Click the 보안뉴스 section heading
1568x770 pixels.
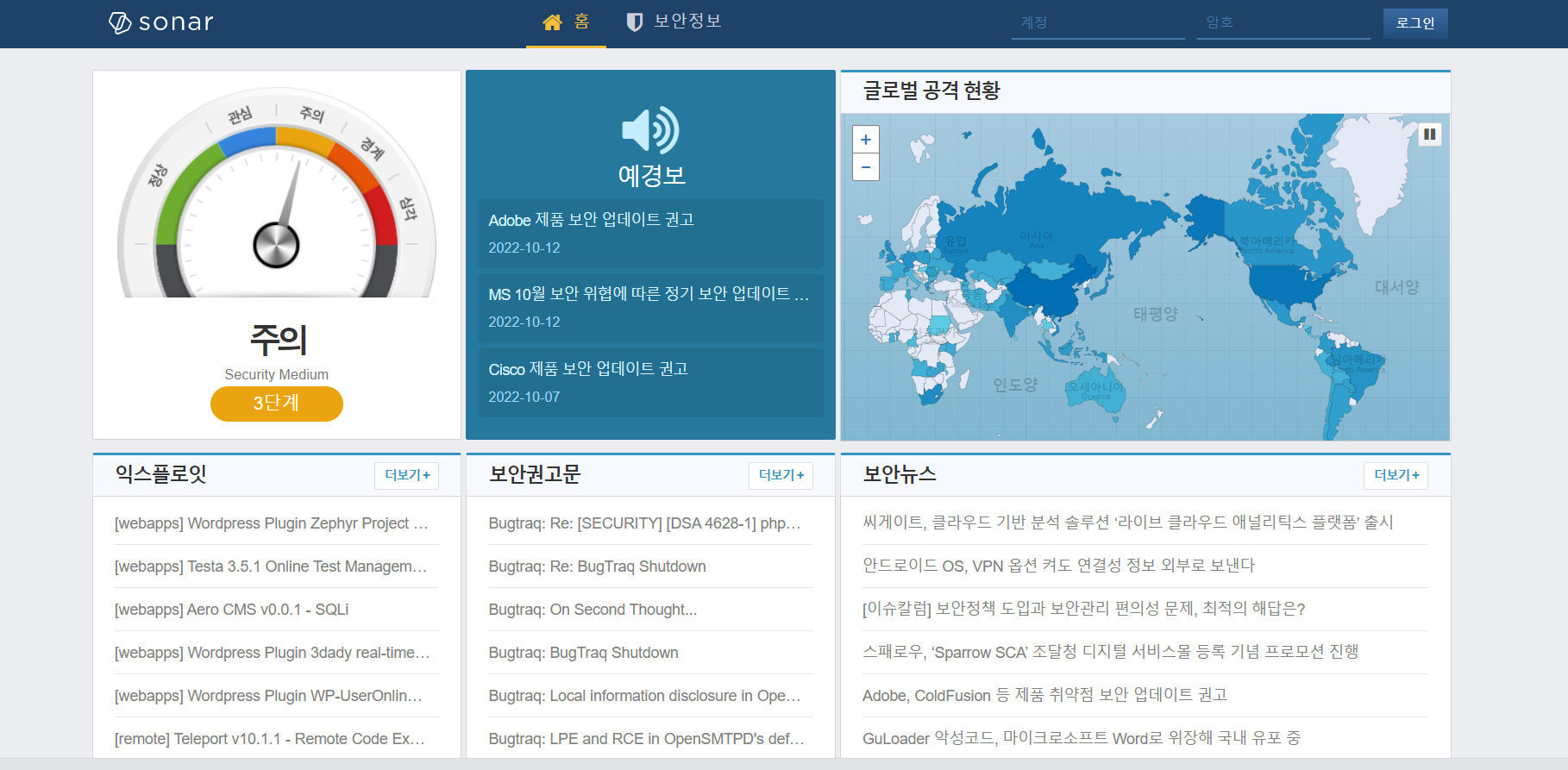click(x=900, y=474)
